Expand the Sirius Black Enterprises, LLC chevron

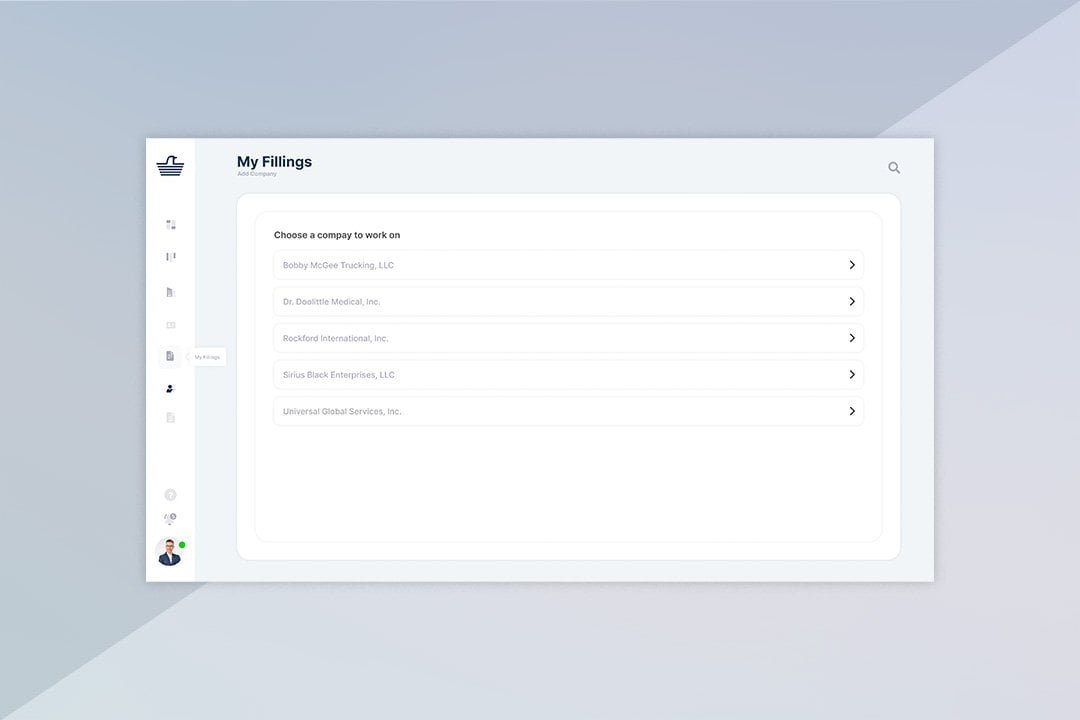[852, 374]
